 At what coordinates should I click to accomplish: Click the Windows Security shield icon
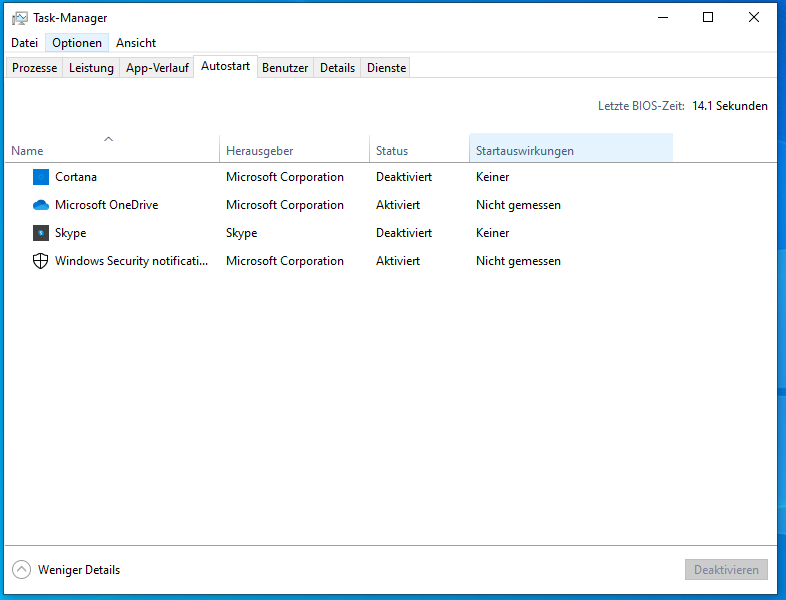41,261
